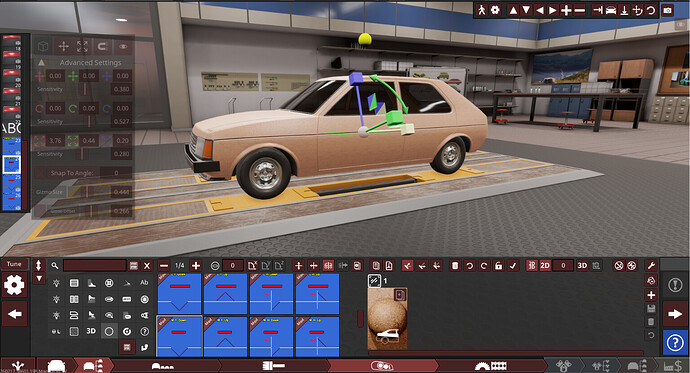Select the first headlight fixture category
690x373 pixels.
[x=56, y=283]
